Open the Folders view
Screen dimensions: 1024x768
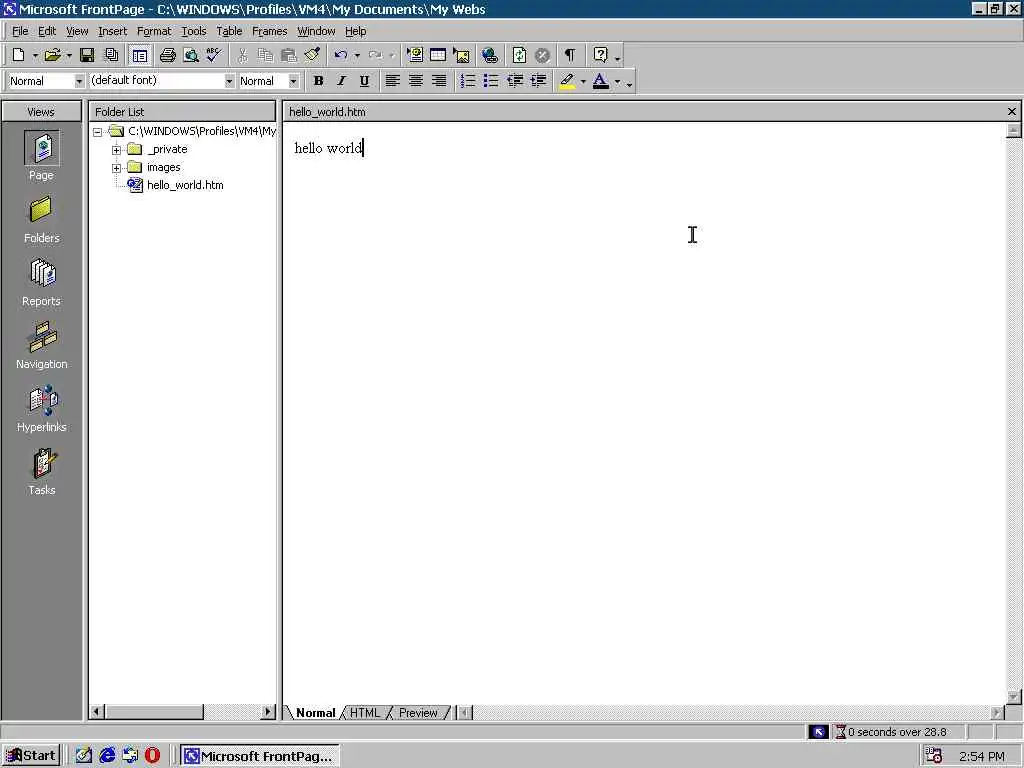click(x=41, y=219)
